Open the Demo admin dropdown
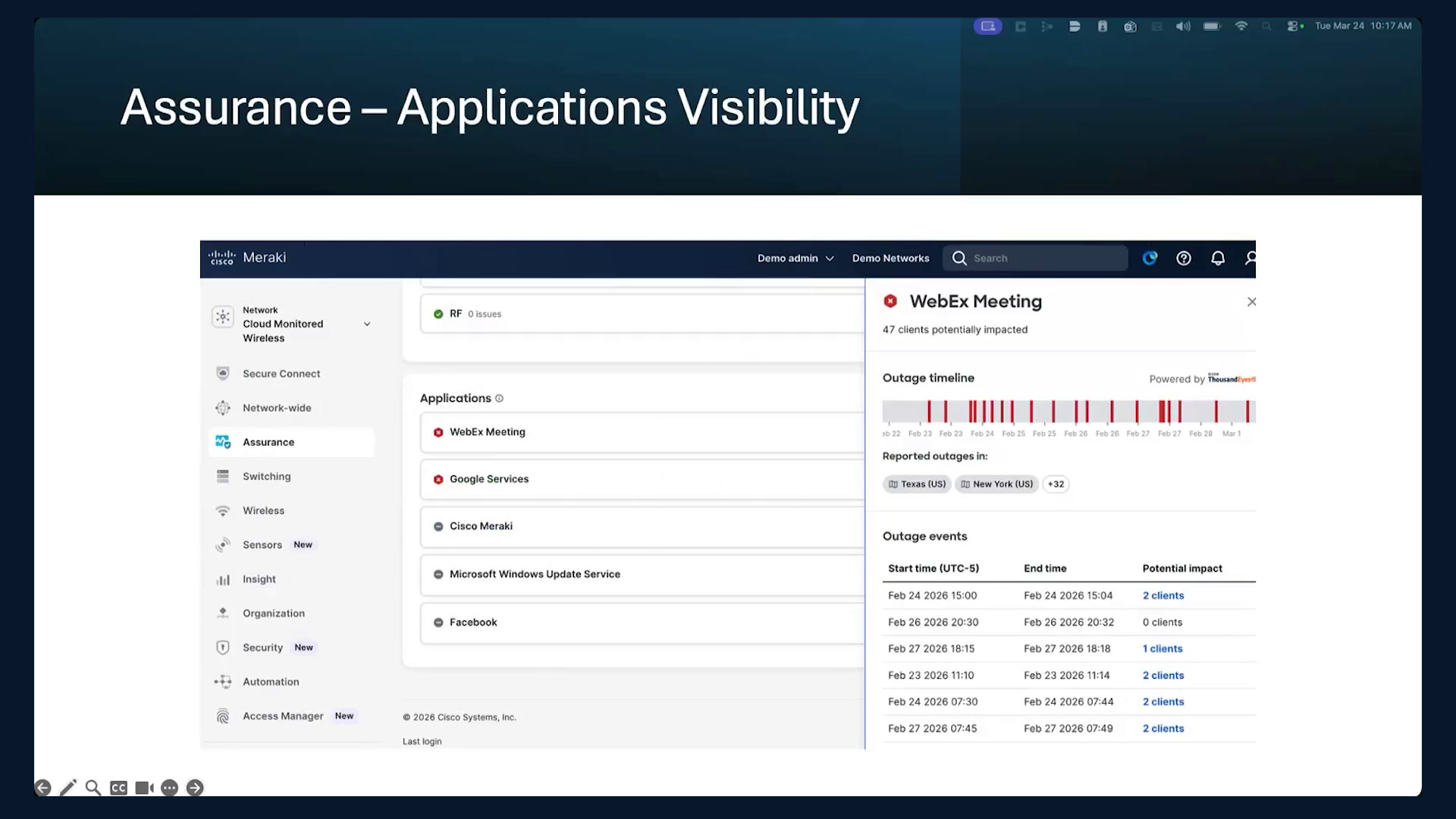Viewport: 1456px width, 819px height. pyautogui.click(x=795, y=259)
